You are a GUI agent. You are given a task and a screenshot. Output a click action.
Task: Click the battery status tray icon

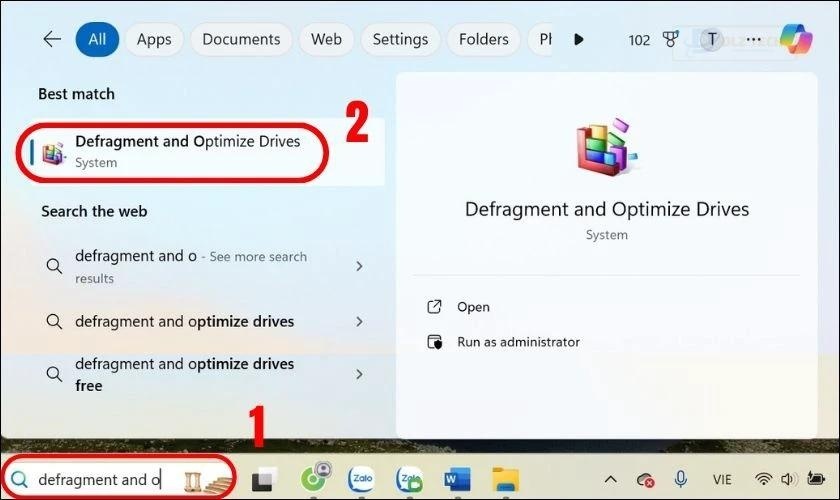pos(816,478)
